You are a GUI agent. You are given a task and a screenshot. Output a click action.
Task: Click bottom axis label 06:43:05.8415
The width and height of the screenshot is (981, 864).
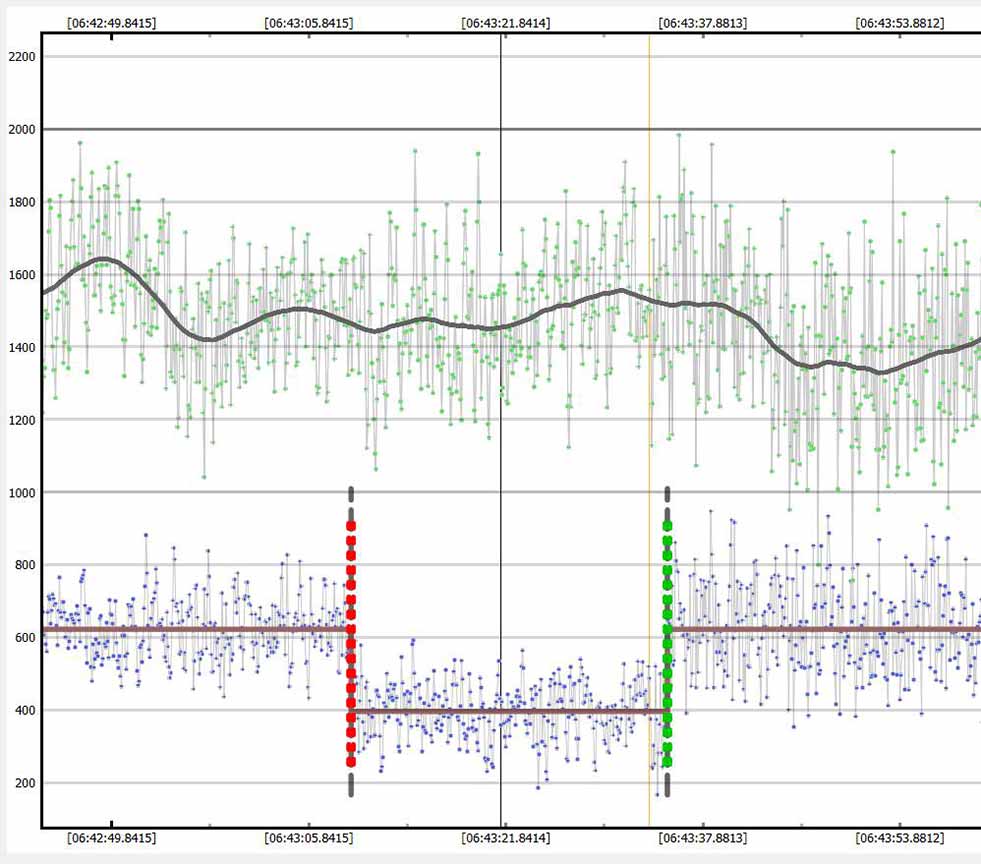[x=308, y=838]
